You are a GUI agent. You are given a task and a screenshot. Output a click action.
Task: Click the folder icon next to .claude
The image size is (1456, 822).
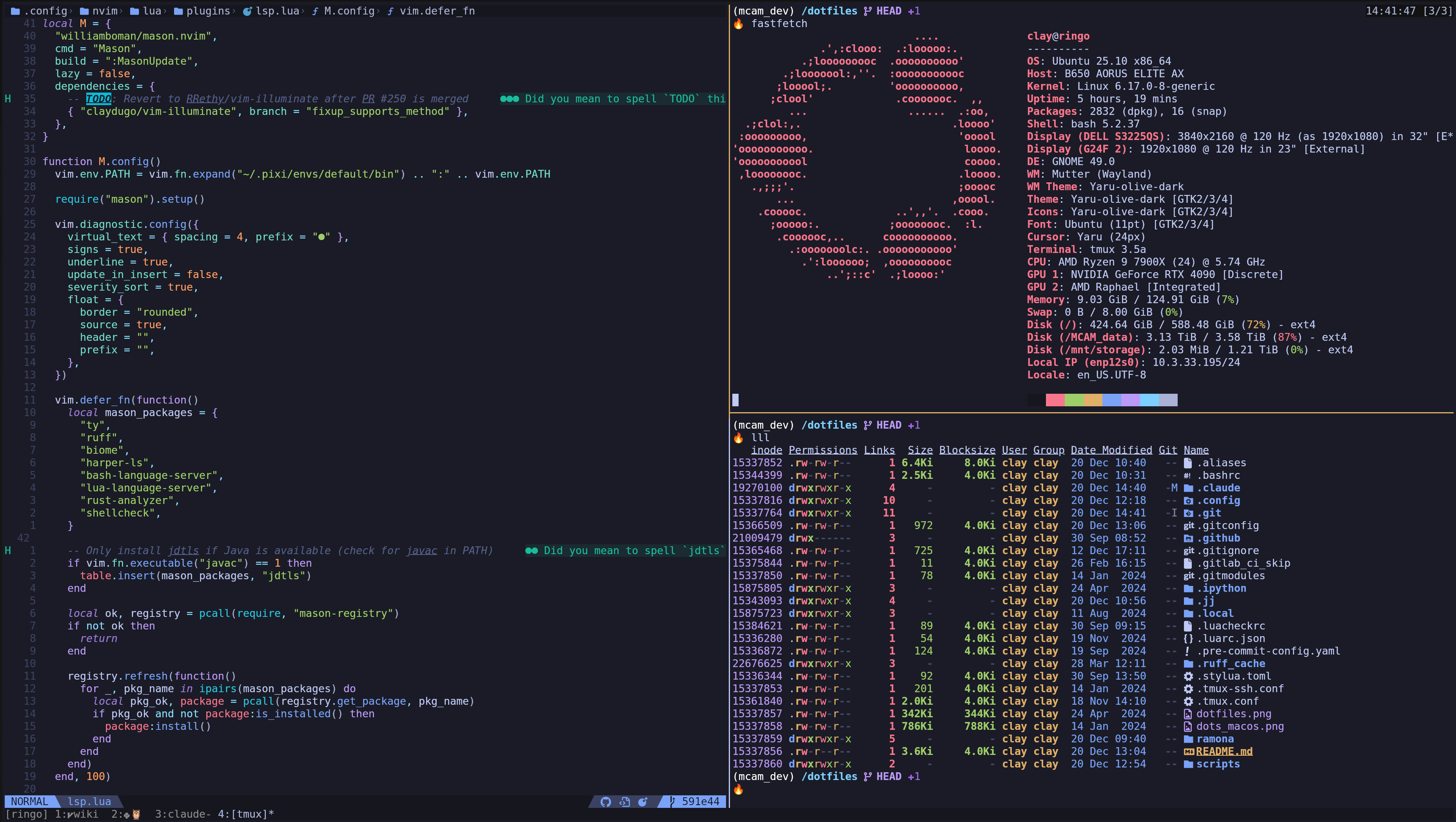(x=1188, y=488)
